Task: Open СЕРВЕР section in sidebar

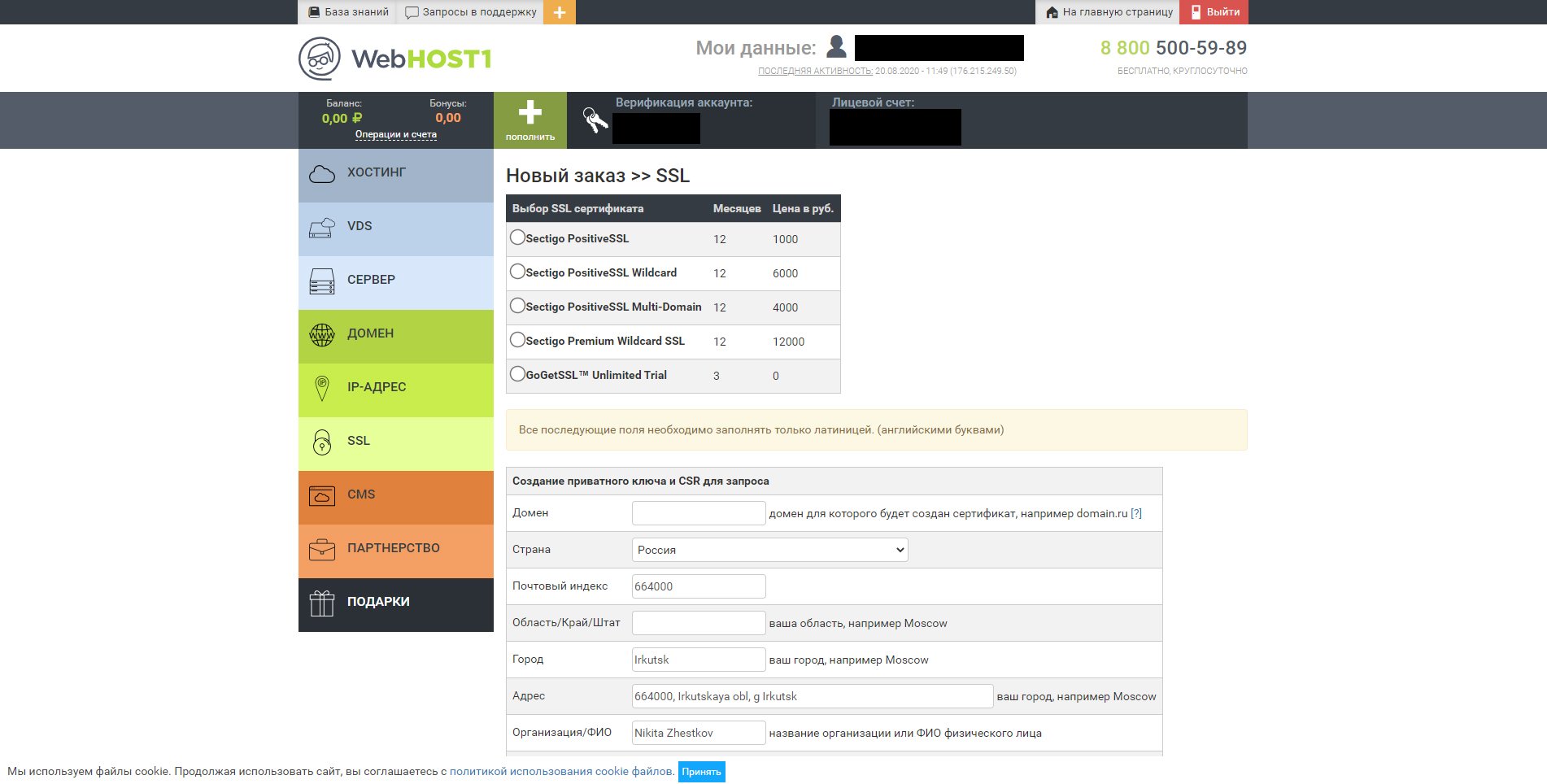Action: point(396,283)
